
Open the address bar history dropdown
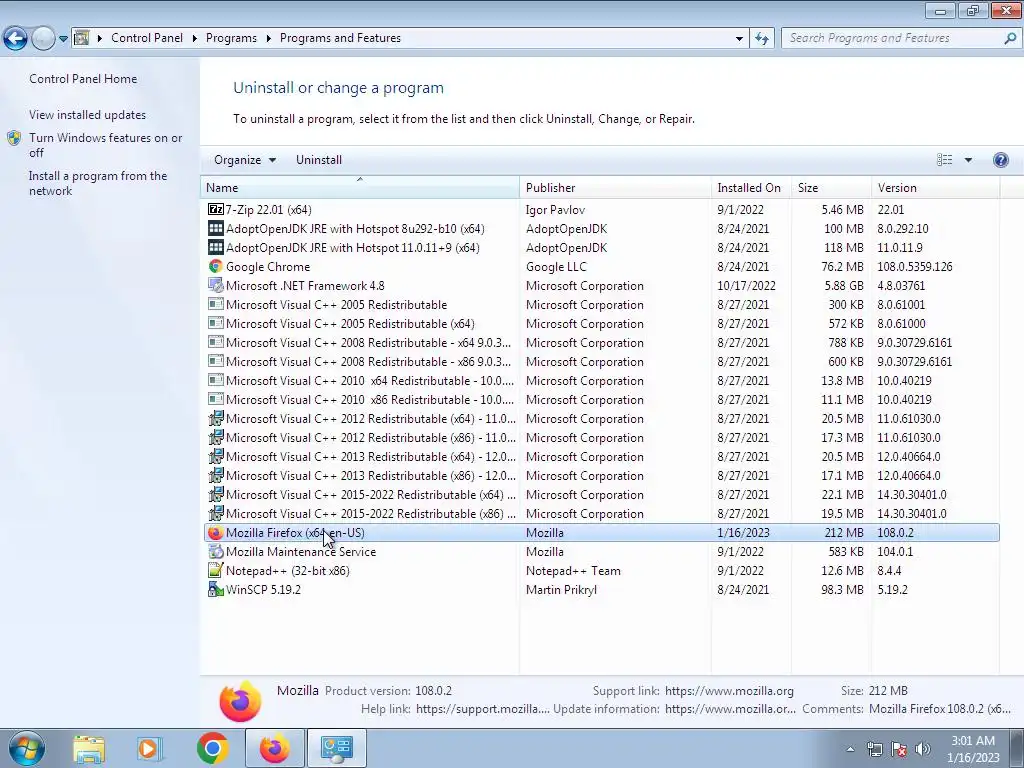click(x=739, y=39)
